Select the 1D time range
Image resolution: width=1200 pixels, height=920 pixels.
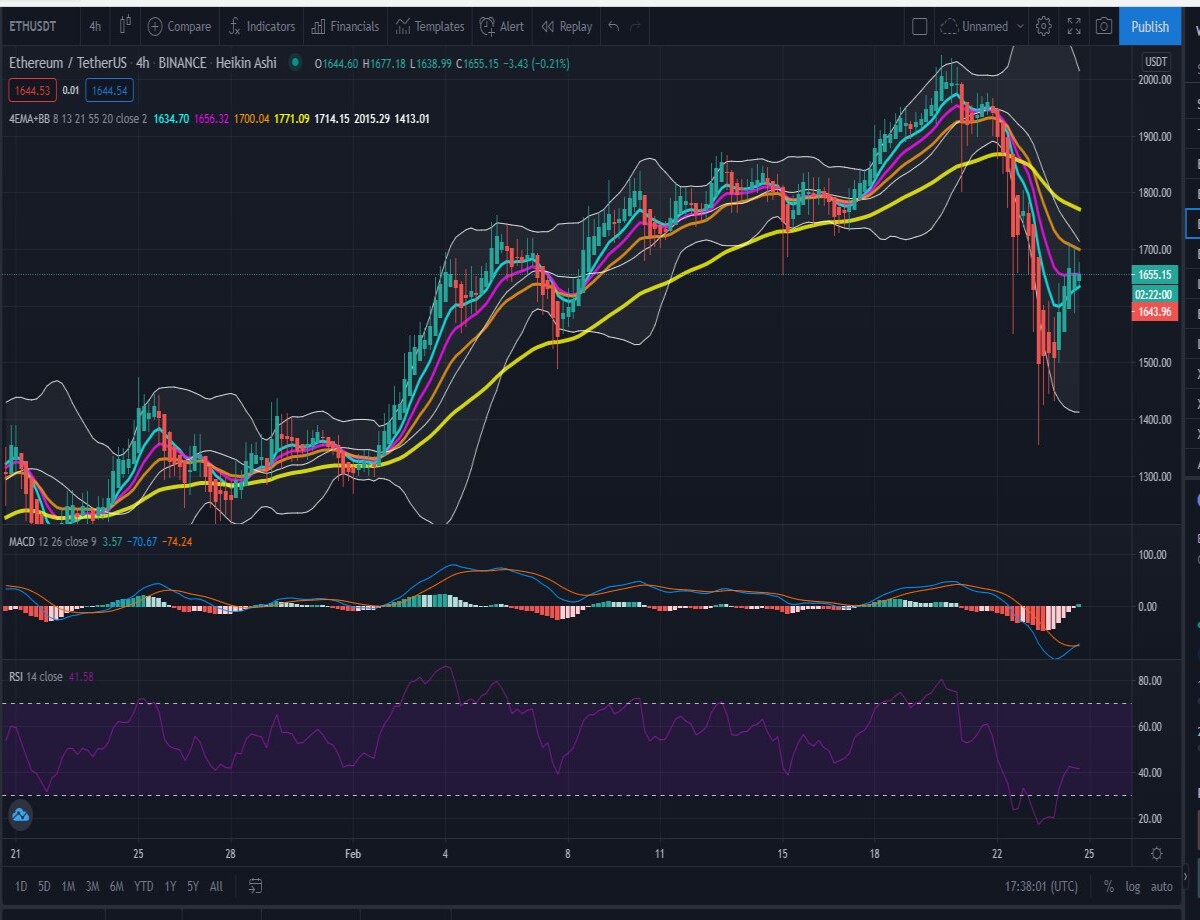click(20, 886)
